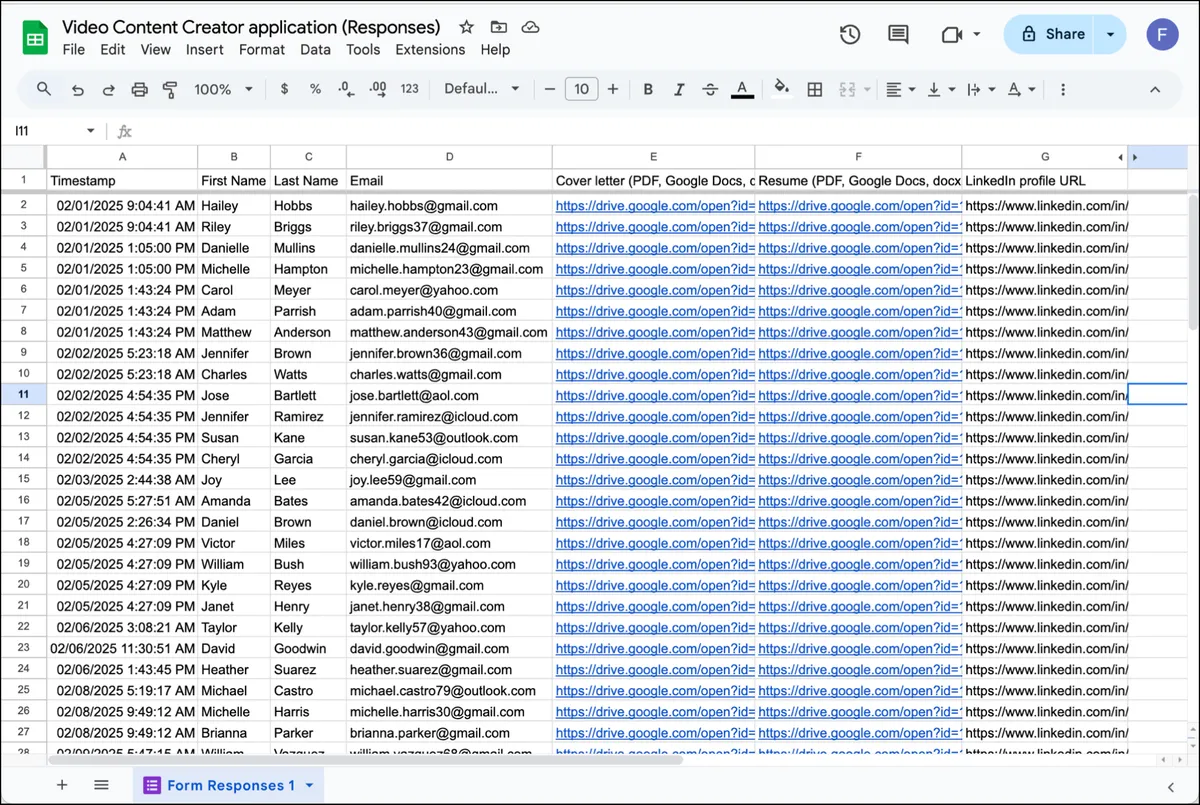Image resolution: width=1200 pixels, height=805 pixels.
Task: Open the account avatar F
Action: pos(1162,34)
